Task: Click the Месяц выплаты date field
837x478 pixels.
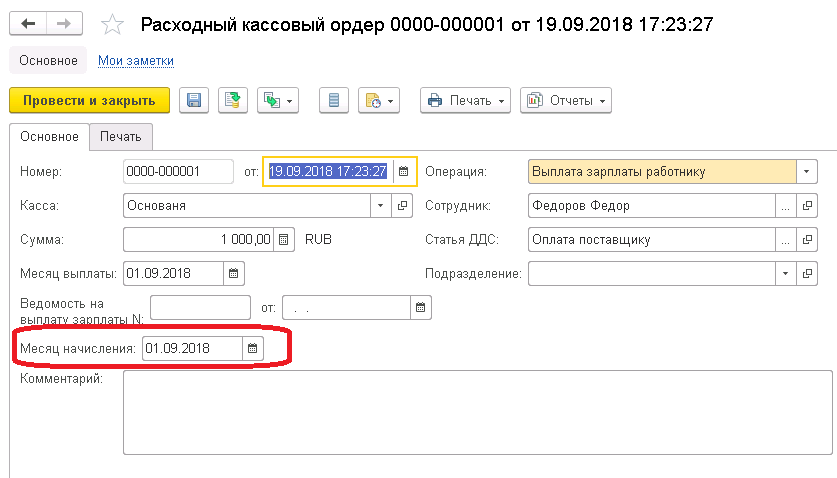Action: tap(173, 273)
